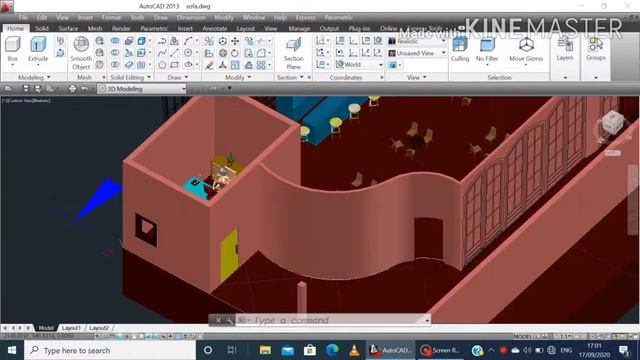640x360 pixels.
Task: Switch to the Annotate ribbon tab
Action: (215, 28)
